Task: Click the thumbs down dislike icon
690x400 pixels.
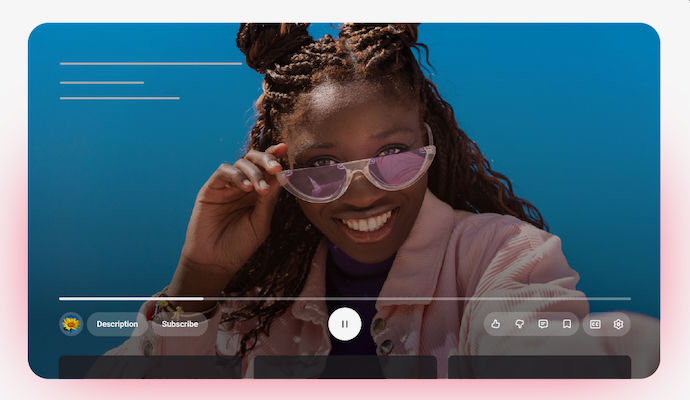Action: 519,324
